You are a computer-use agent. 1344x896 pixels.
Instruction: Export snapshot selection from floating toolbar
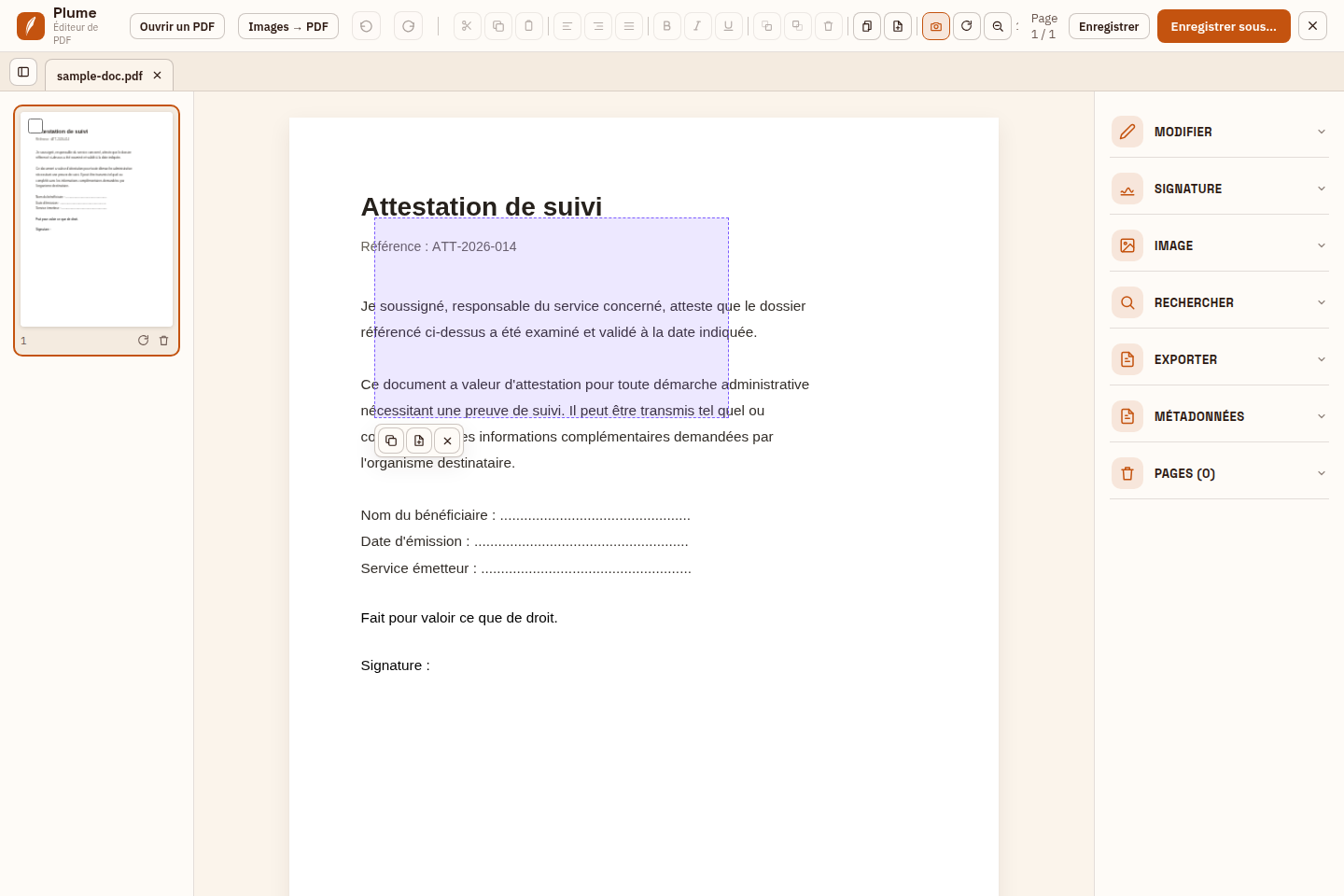419,441
